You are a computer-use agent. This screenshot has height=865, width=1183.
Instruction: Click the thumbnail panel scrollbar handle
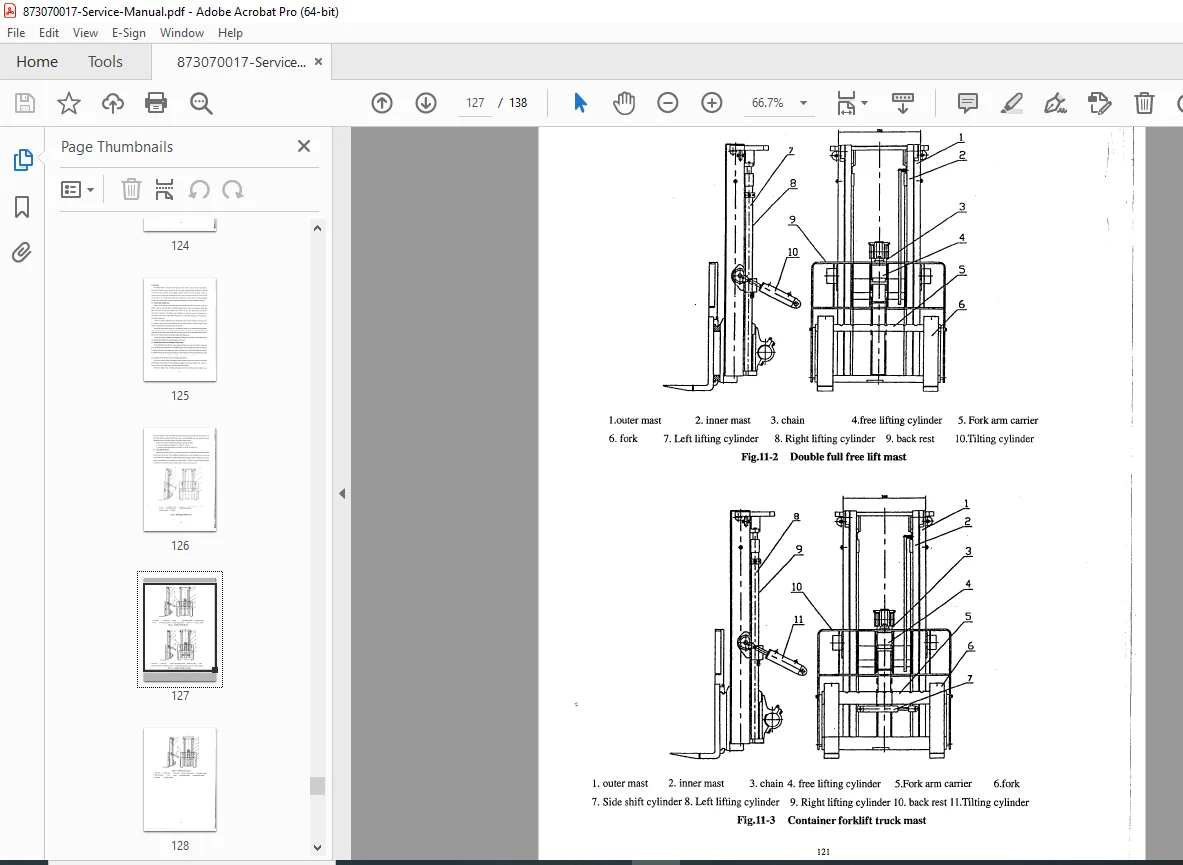tap(318, 786)
